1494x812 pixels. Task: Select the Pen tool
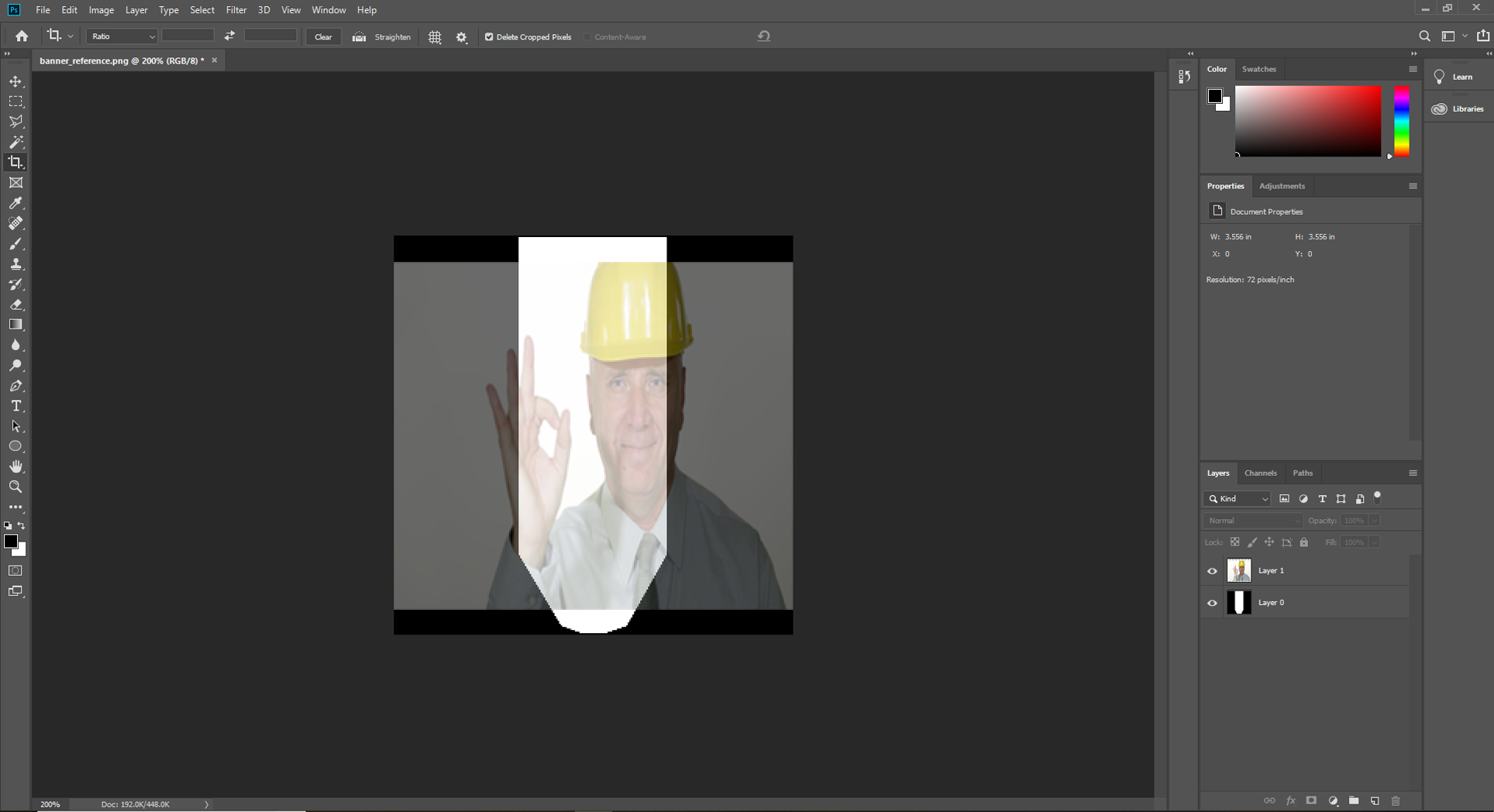15,386
